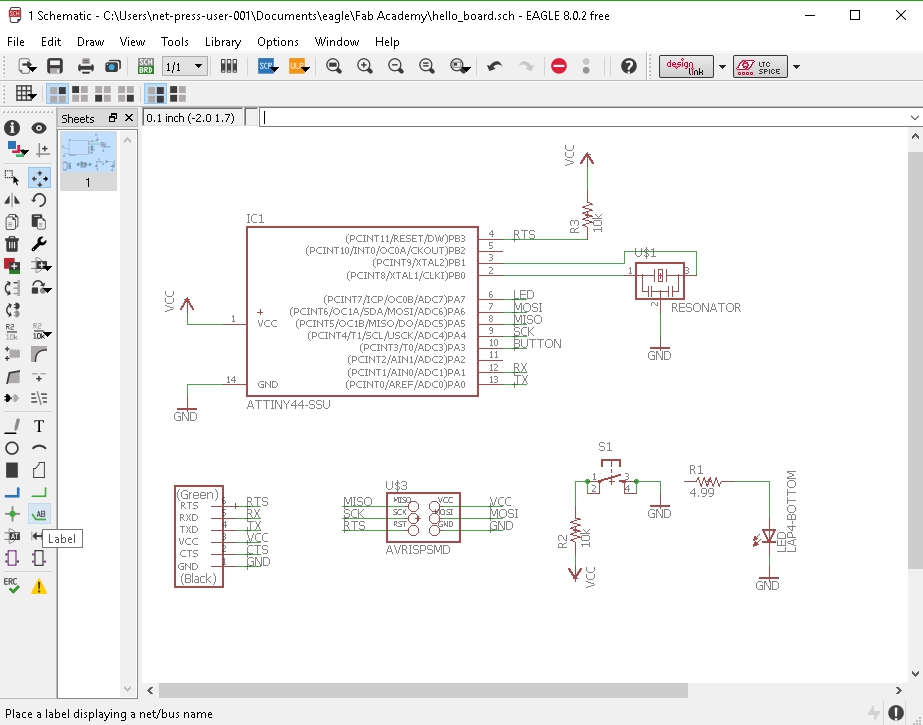923x725 pixels.
Task: Select the Module tool
Action: click(x=12, y=558)
